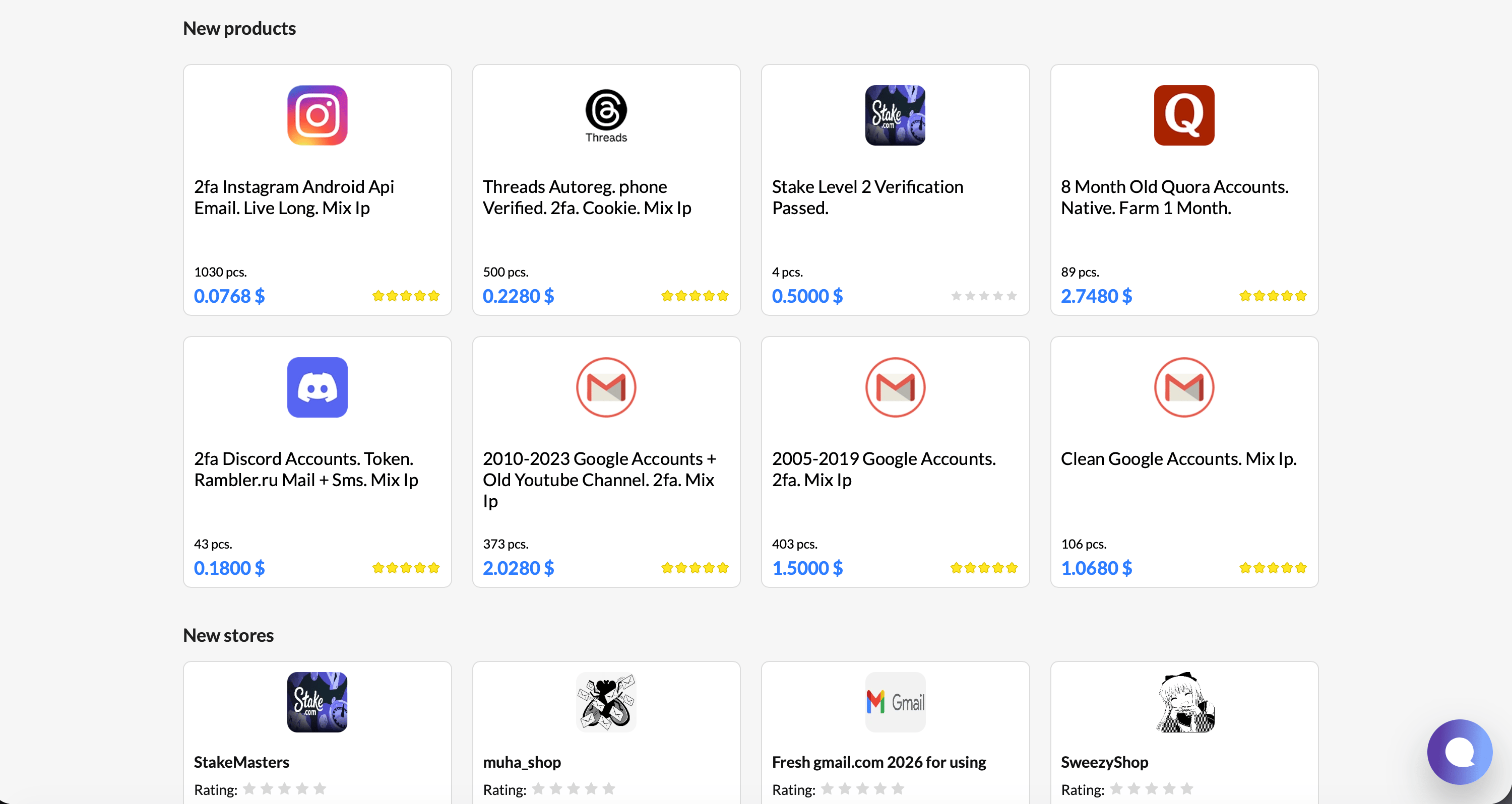This screenshot has width=1512, height=804.
Task: Click the 0.1800 $ Discord price
Action: (229, 568)
